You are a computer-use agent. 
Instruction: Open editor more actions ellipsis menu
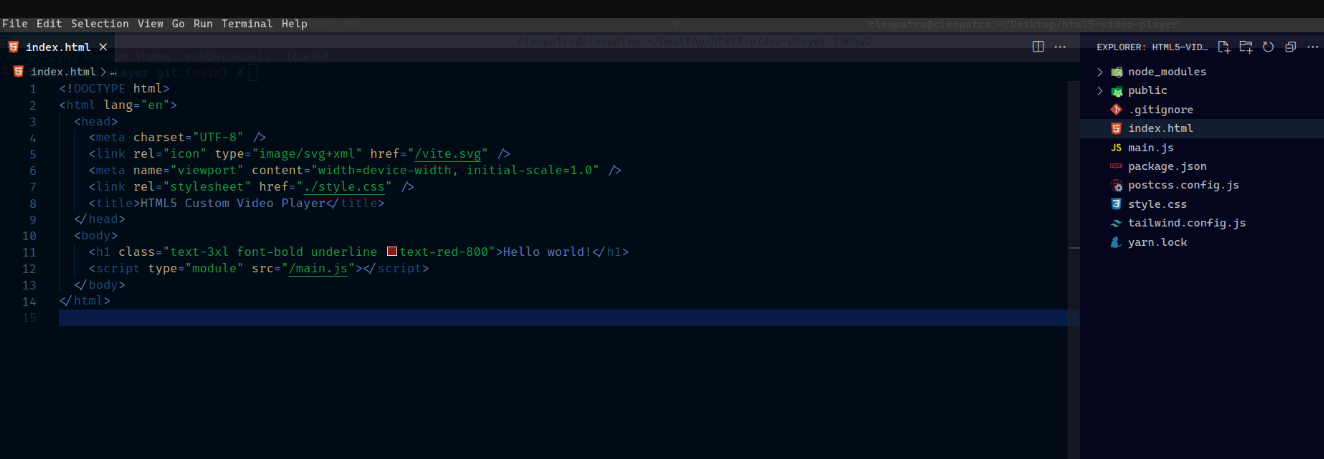1060,47
